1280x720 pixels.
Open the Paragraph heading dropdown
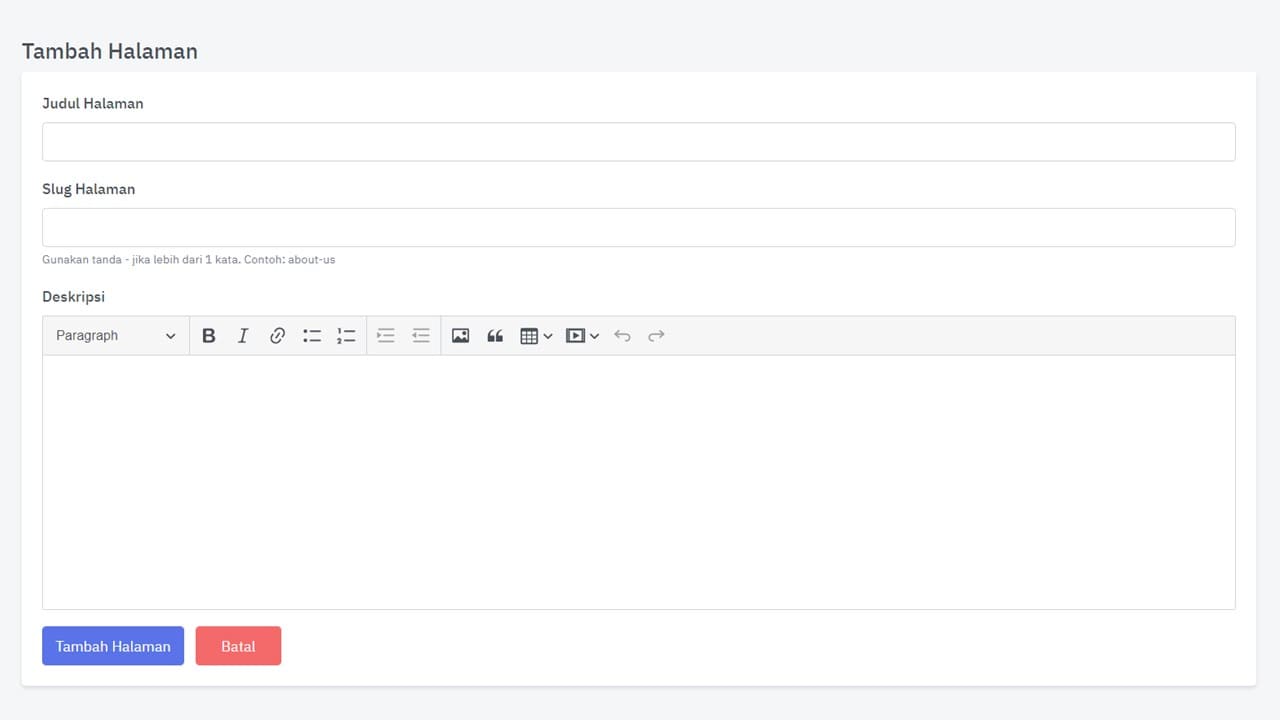click(116, 336)
